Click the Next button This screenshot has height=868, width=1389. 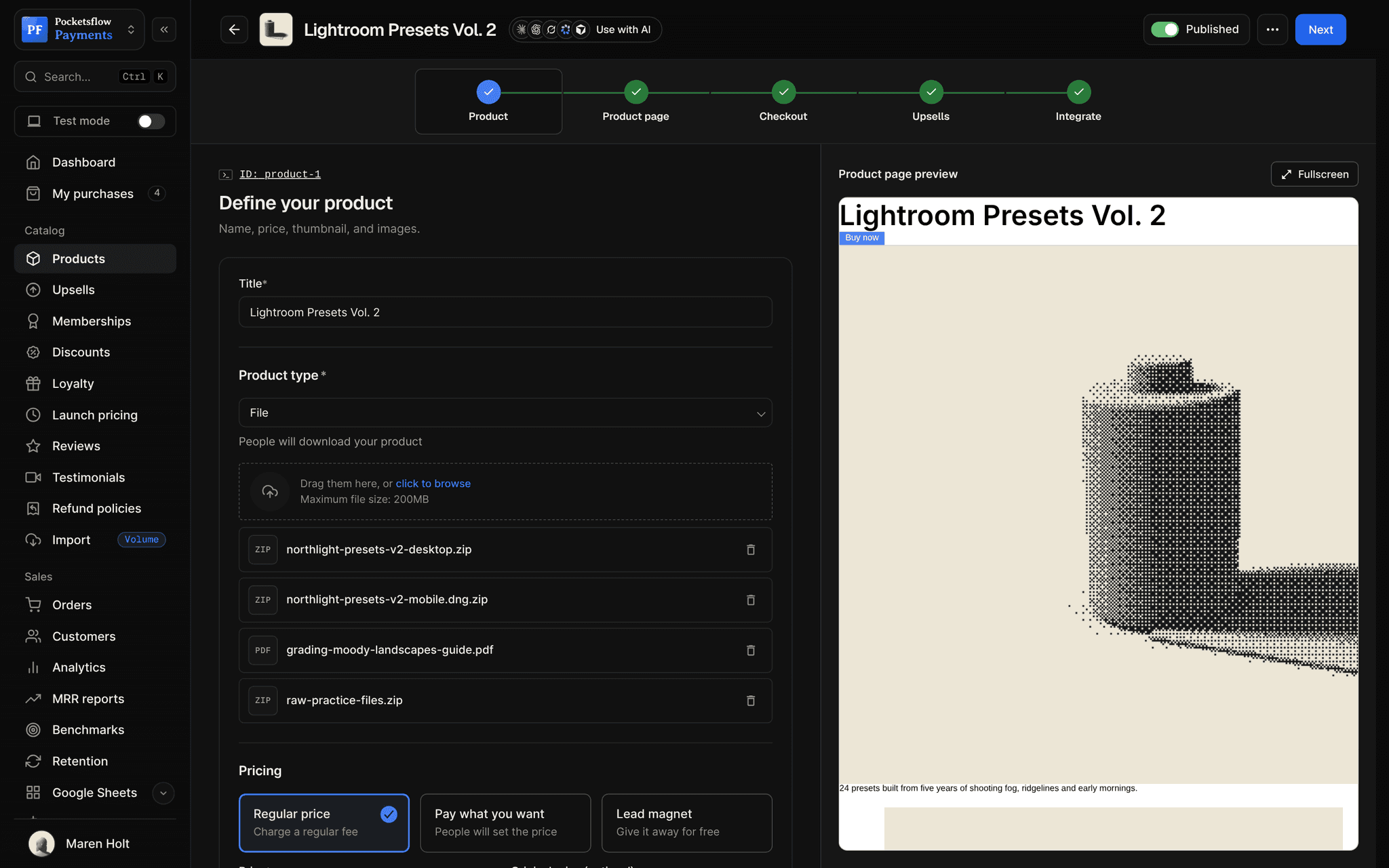click(x=1320, y=29)
